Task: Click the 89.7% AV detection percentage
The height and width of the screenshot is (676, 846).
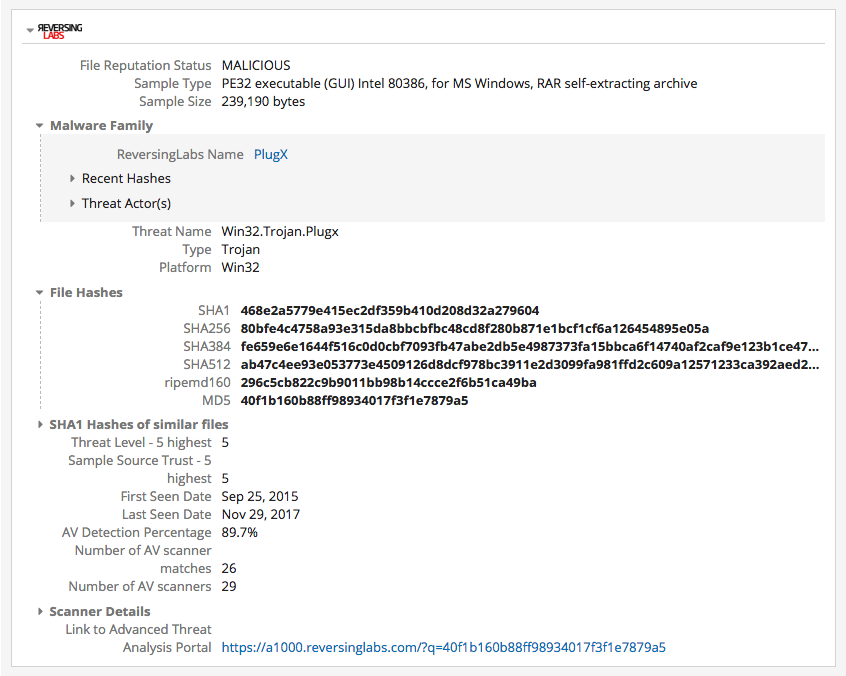Action: click(240, 533)
